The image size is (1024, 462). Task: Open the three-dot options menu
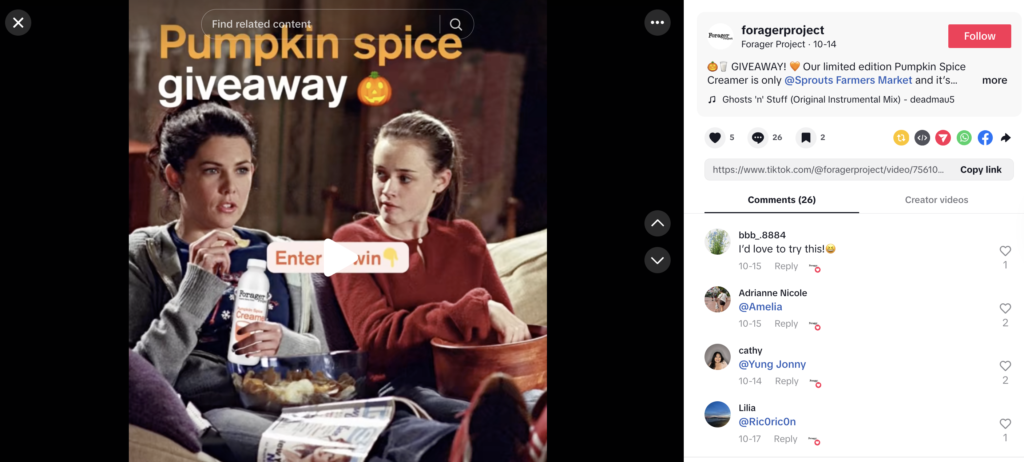pyautogui.click(x=657, y=23)
